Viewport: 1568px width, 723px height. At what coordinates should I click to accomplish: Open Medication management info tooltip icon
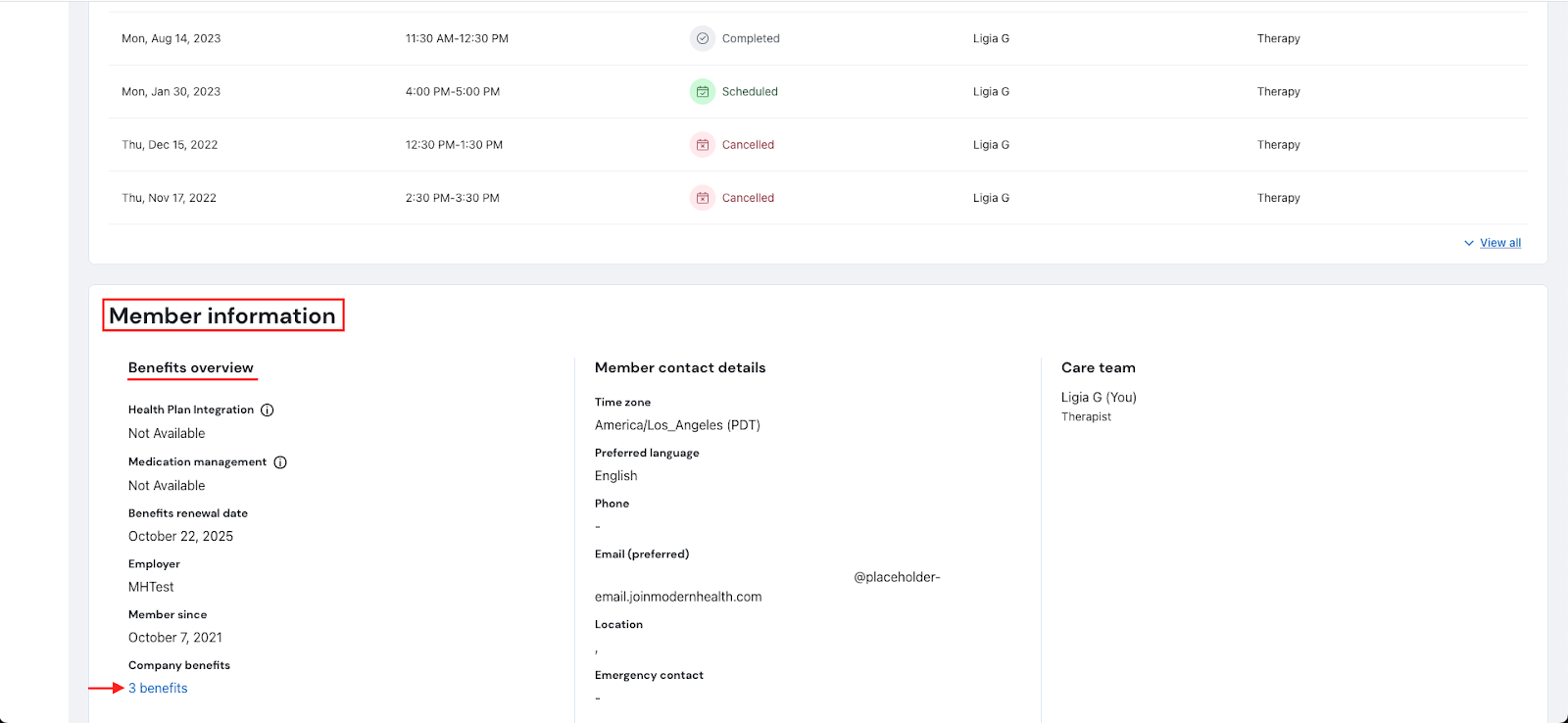(280, 462)
